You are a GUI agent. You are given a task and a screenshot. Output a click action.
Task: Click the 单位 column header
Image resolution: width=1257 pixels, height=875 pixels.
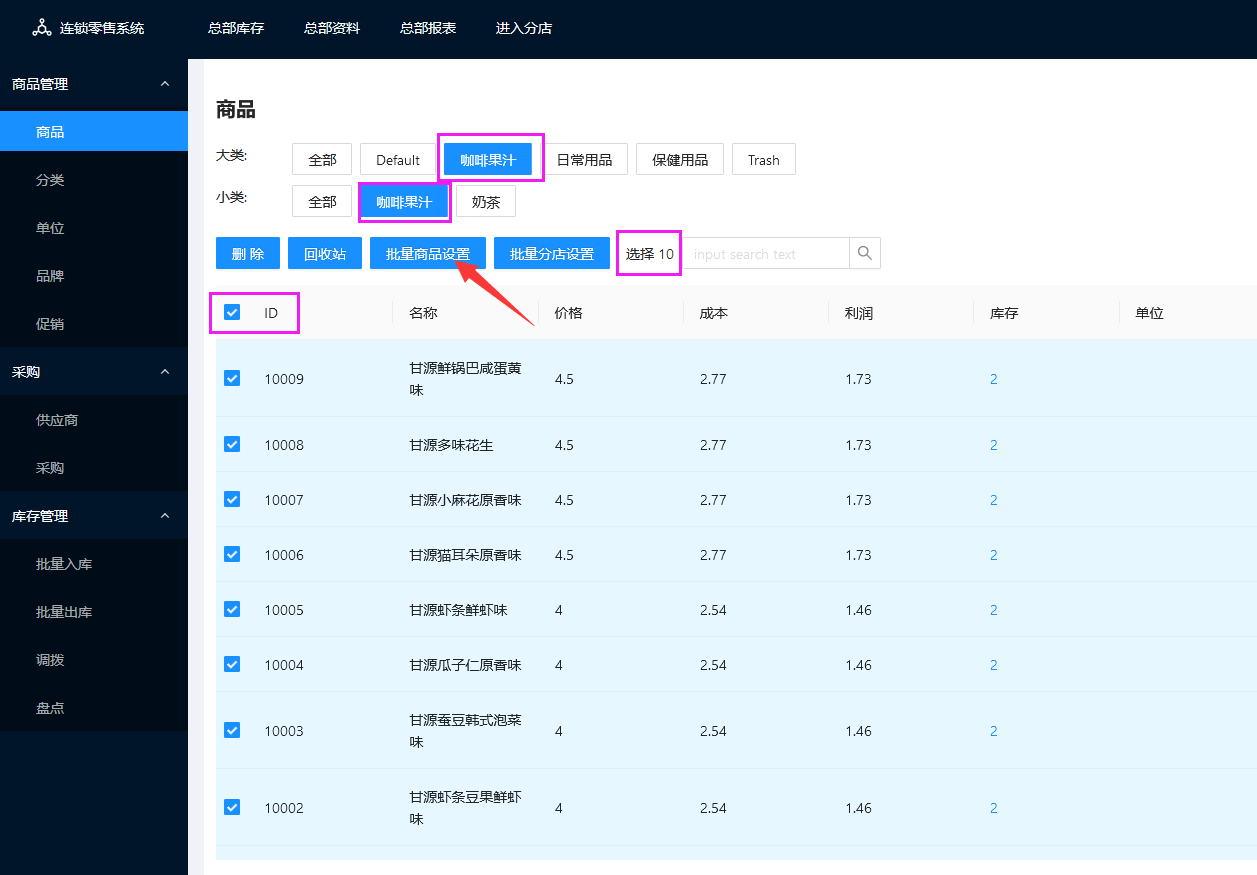point(1150,312)
